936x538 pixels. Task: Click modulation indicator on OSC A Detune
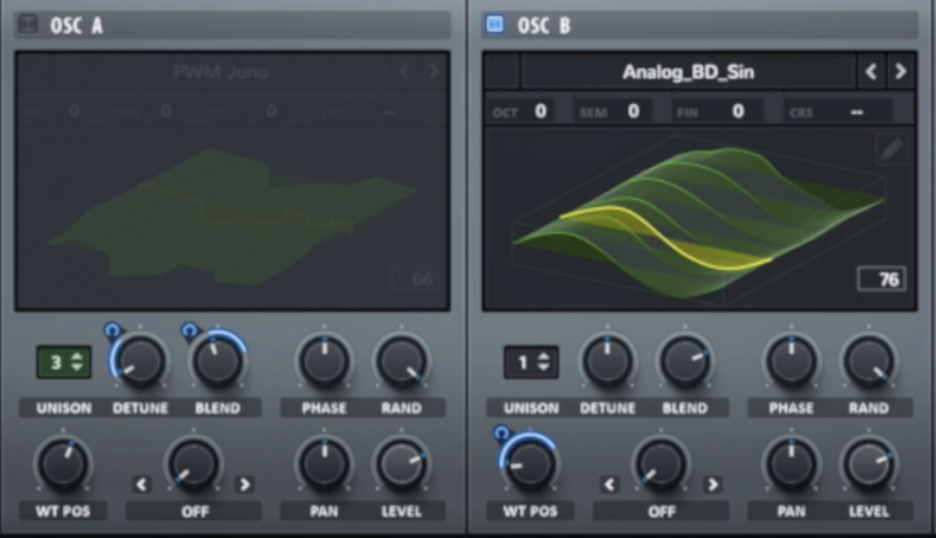click(x=112, y=330)
